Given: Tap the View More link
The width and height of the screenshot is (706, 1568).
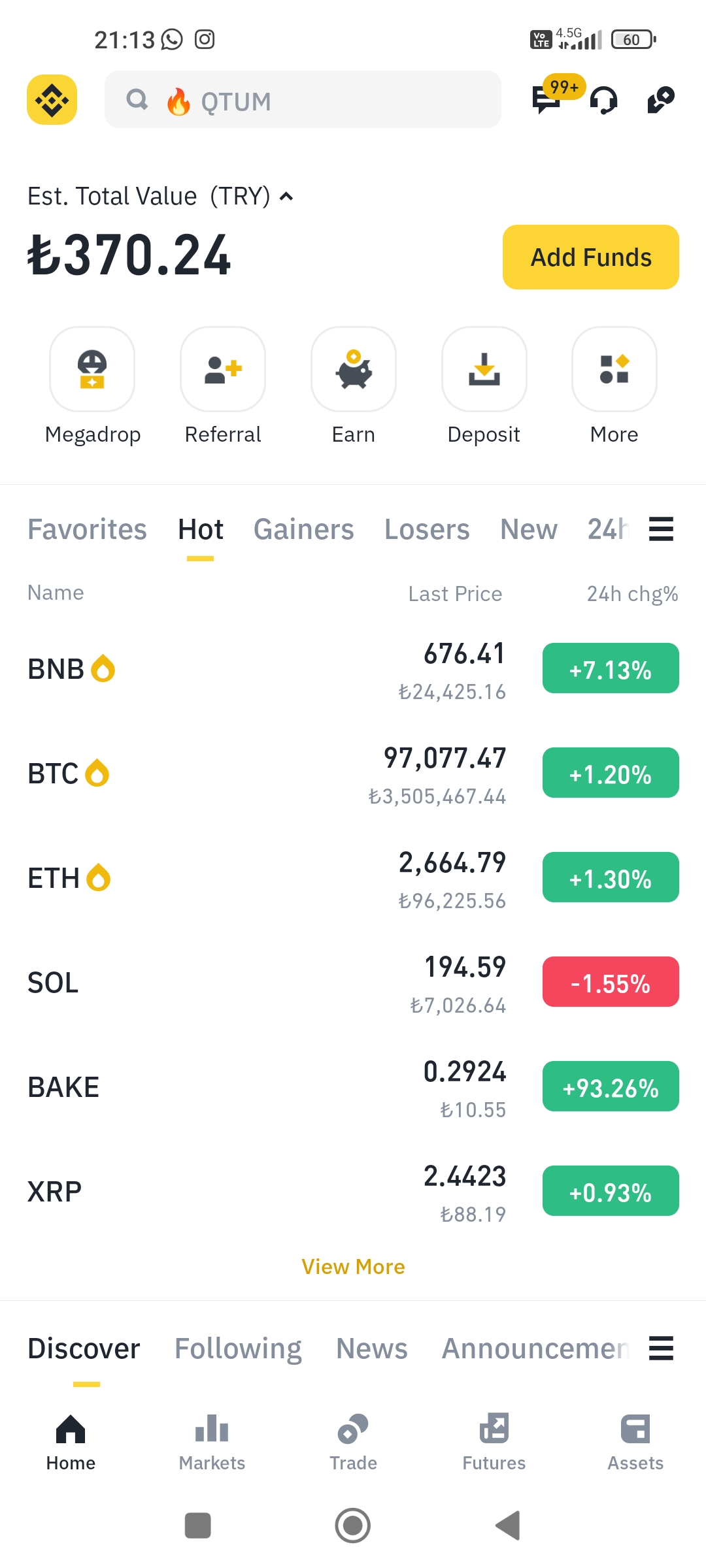Looking at the screenshot, I should [353, 1267].
